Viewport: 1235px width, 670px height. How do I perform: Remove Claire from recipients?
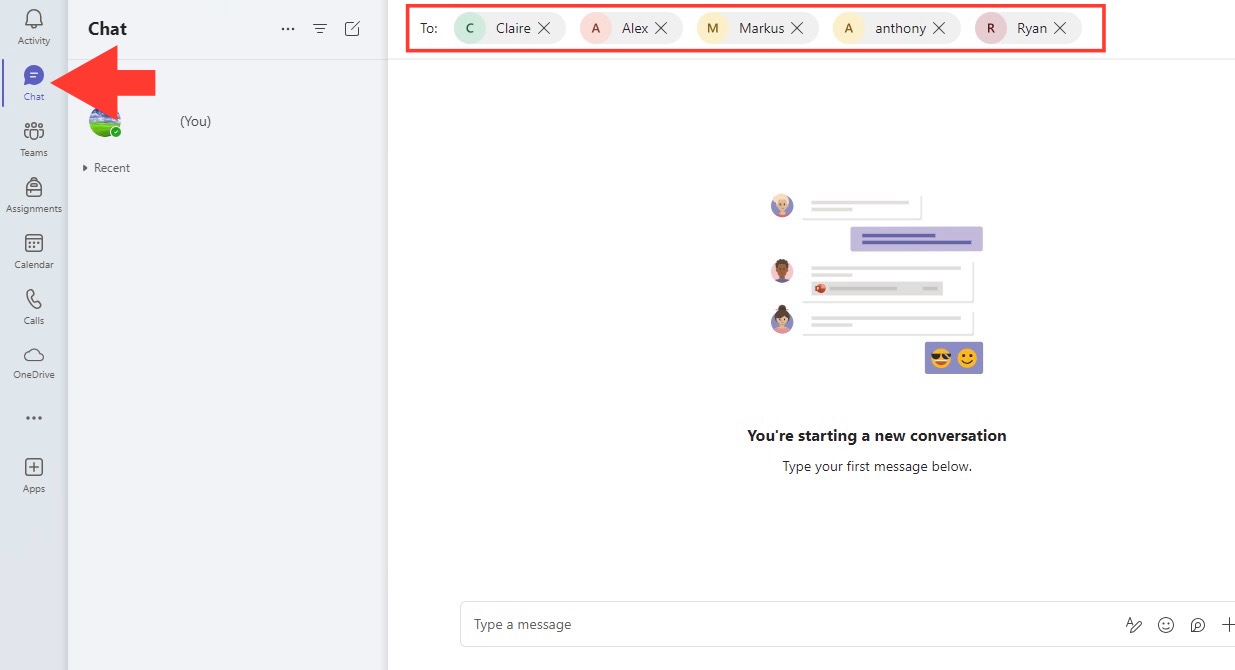coord(544,28)
